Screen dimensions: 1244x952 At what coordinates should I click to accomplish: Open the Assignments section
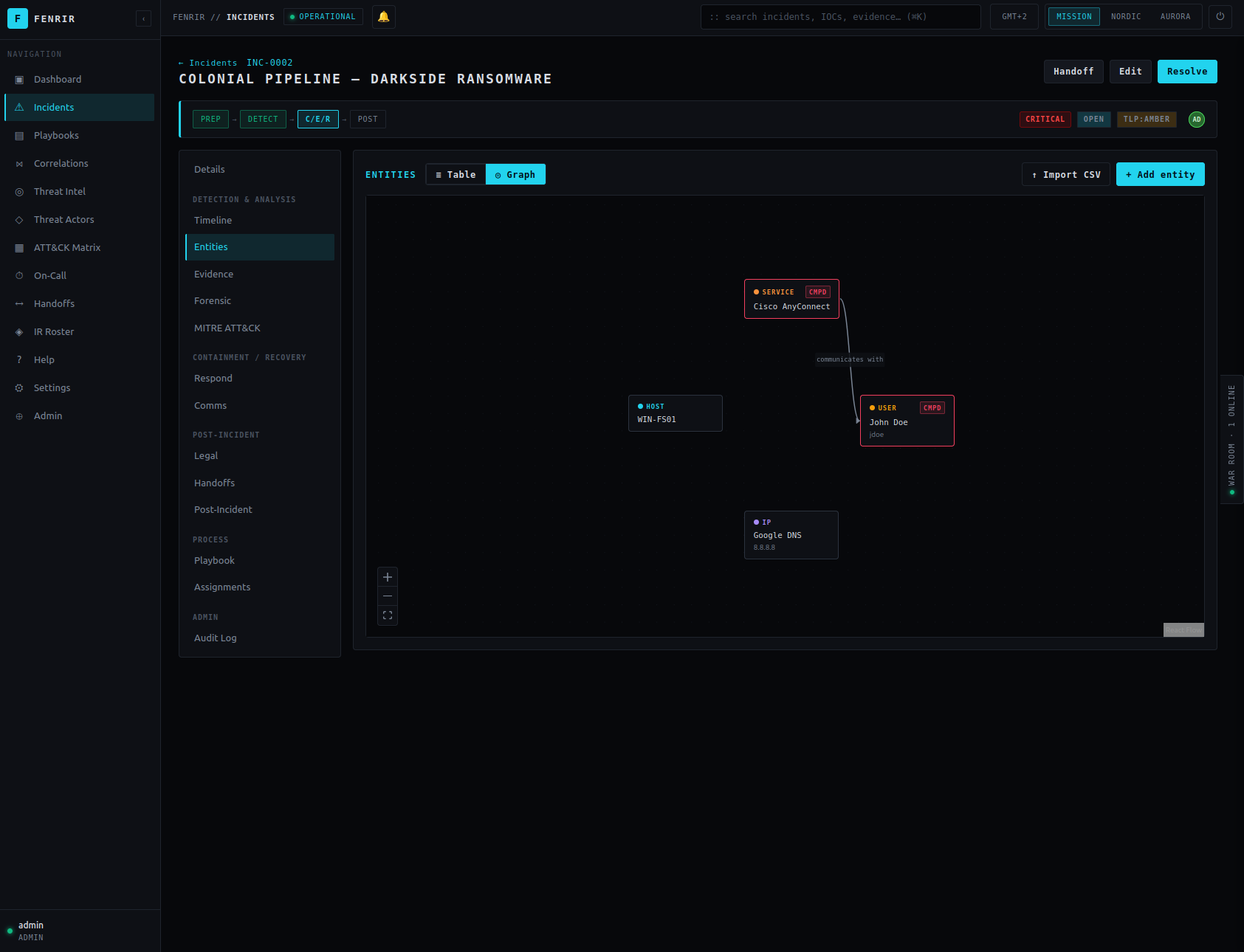tap(260, 587)
